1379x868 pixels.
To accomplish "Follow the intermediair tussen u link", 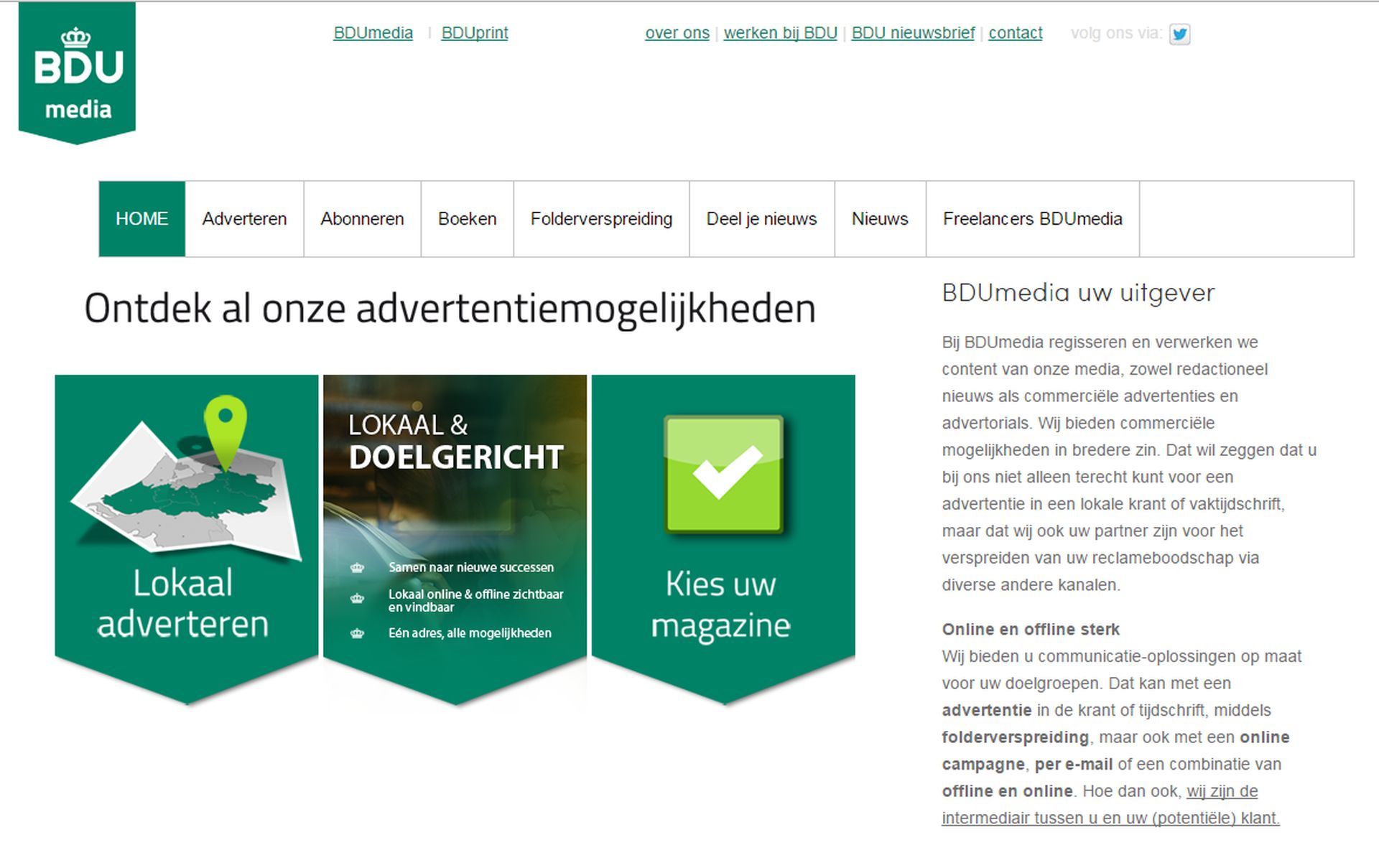I will 1110,818.
